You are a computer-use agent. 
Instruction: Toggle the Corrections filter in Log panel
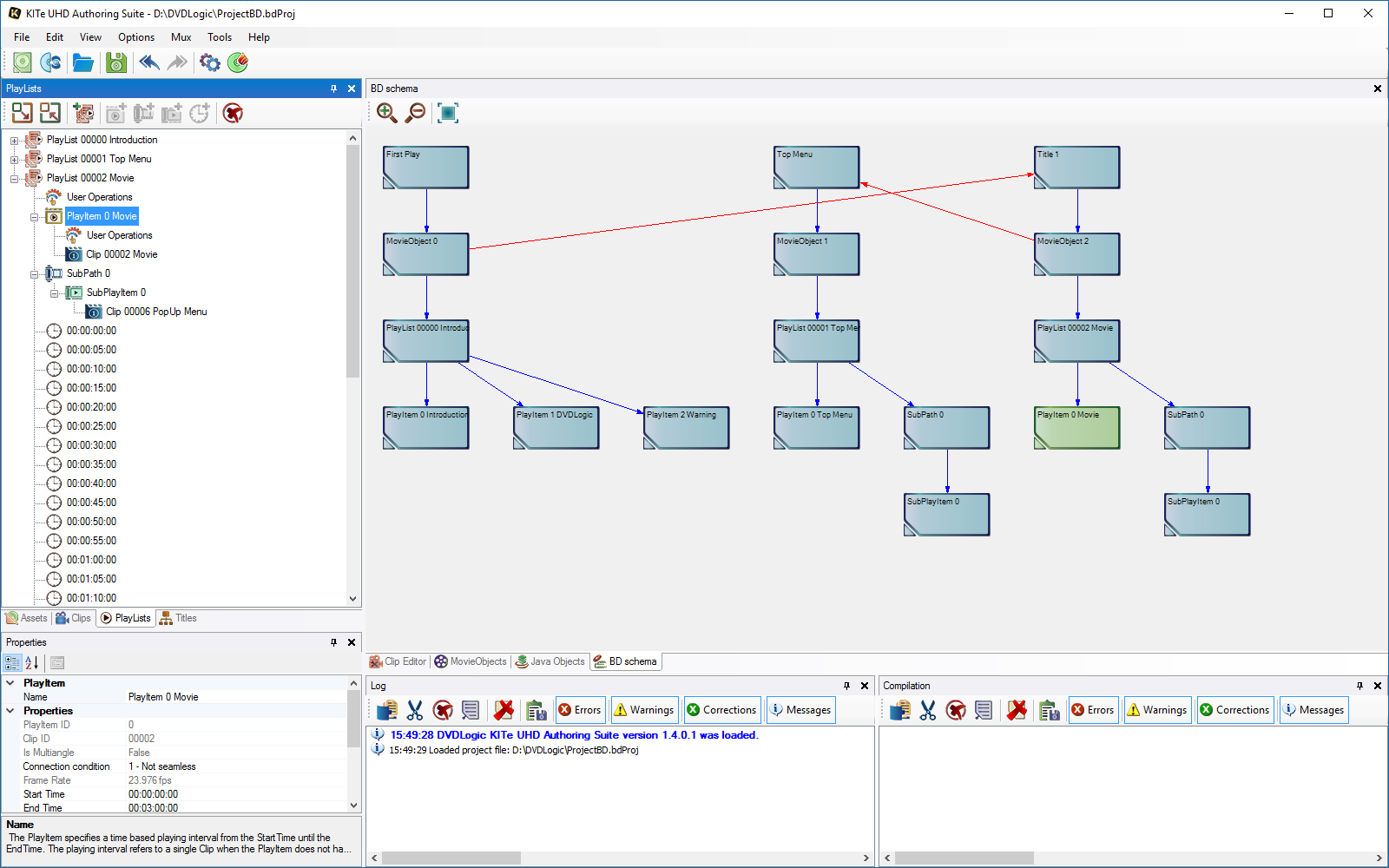point(721,710)
